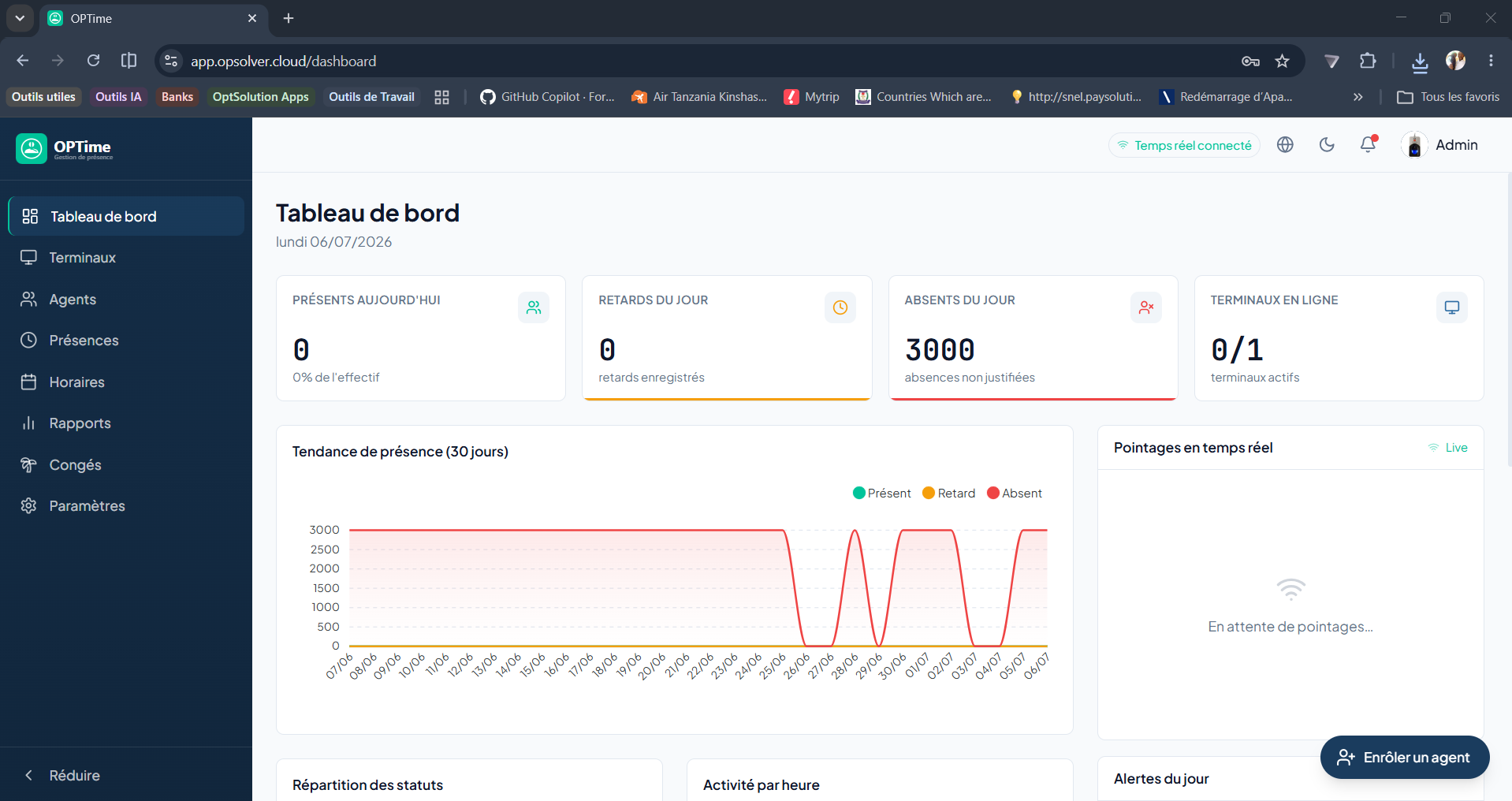Toggle dark mode moon icon
The width and height of the screenshot is (1512, 801).
click(x=1327, y=144)
